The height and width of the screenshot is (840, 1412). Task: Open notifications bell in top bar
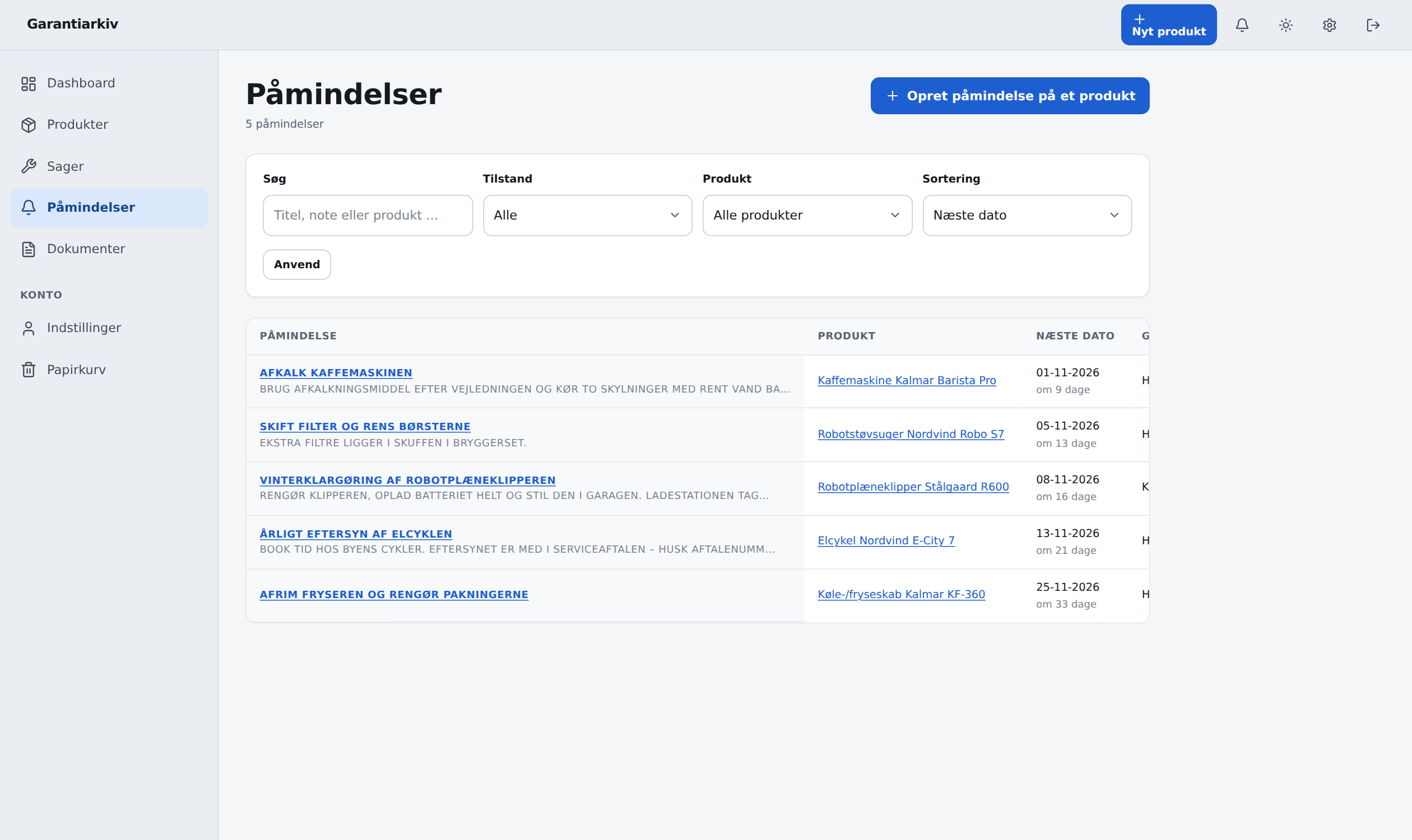tap(1242, 25)
